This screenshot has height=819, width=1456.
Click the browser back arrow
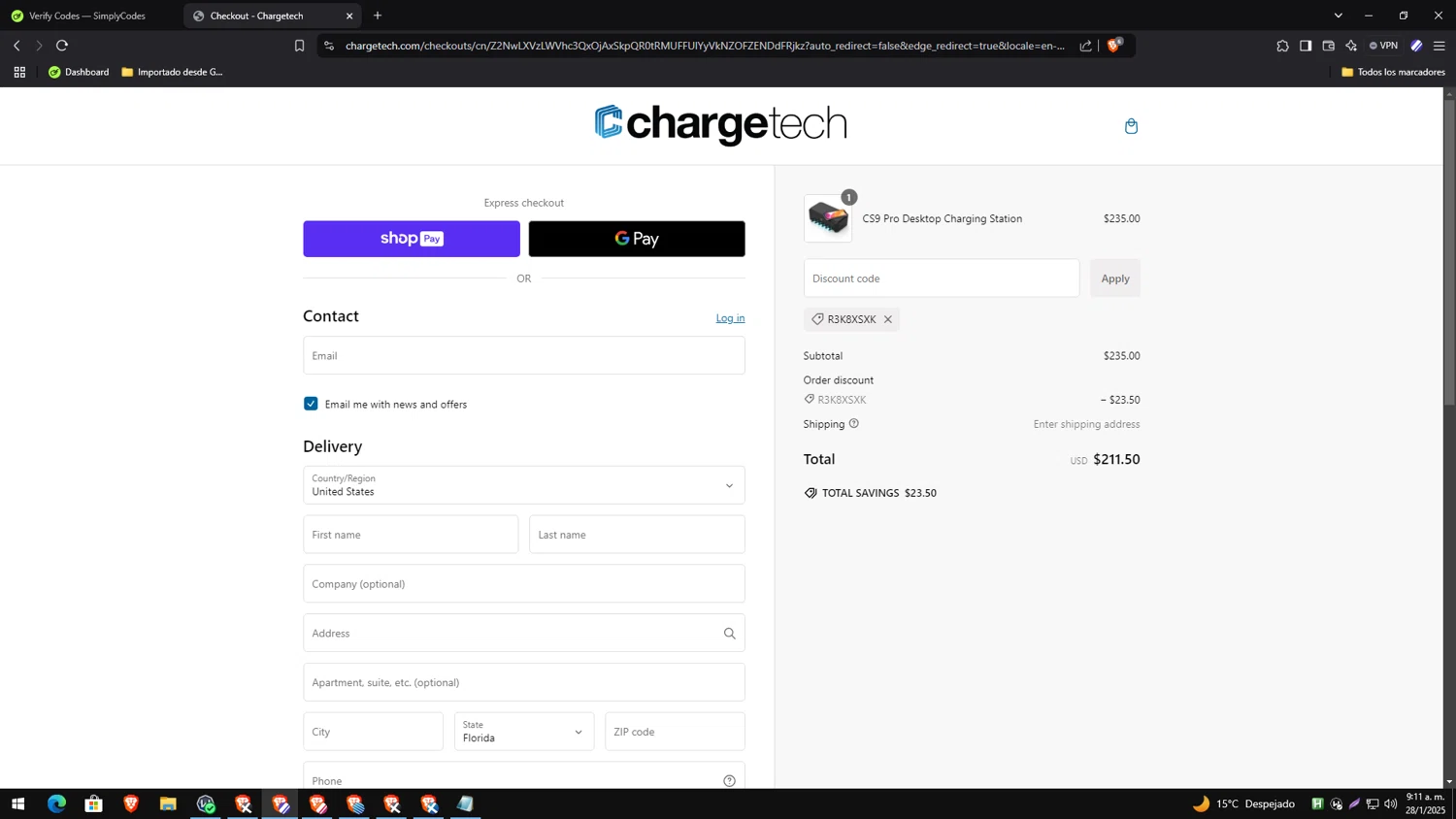coord(17,46)
